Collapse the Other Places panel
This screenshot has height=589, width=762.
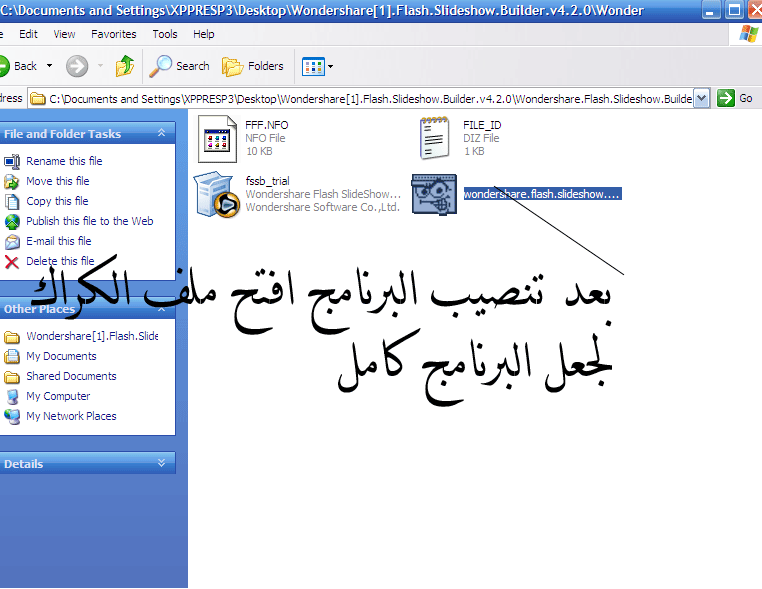161,309
